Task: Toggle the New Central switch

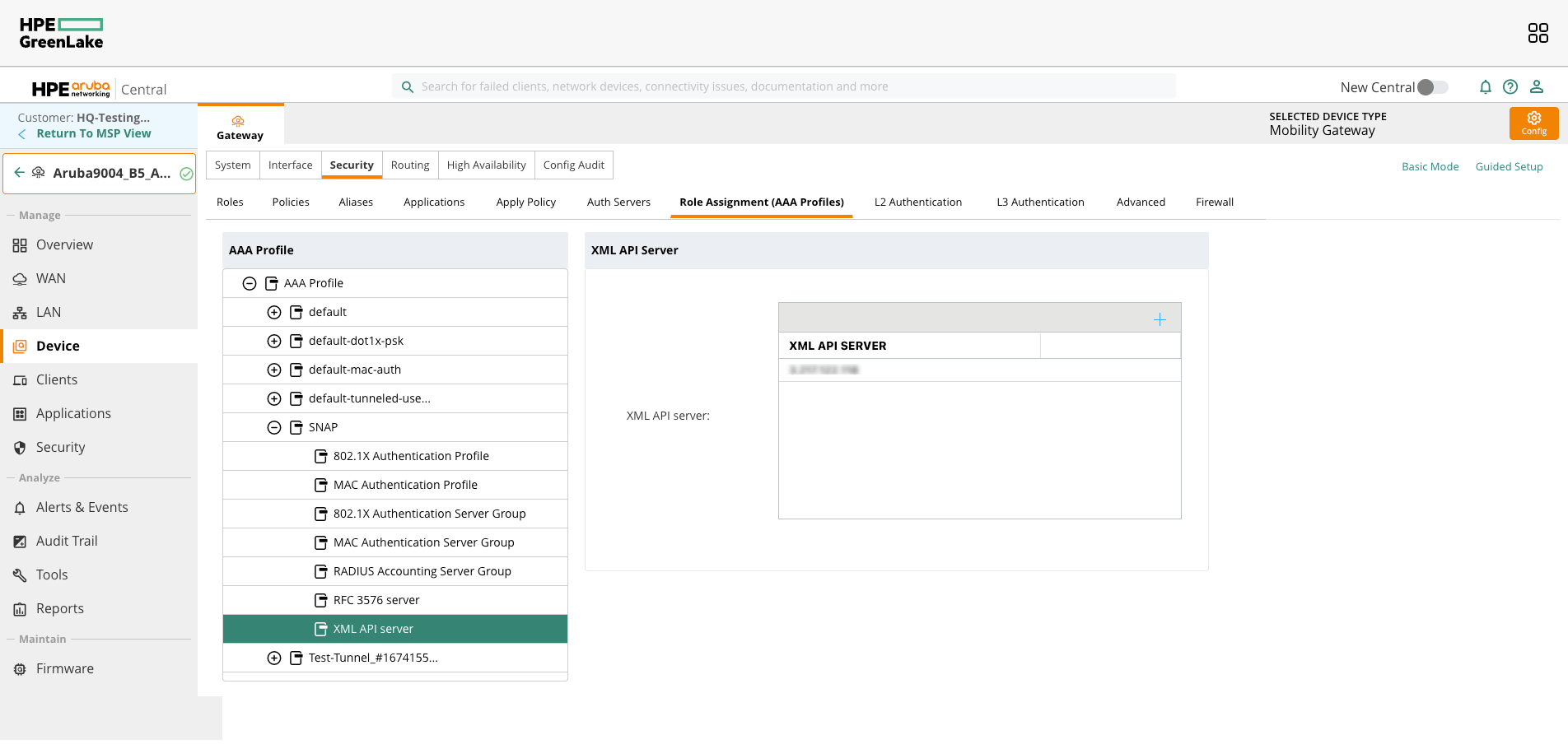Action: click(x=1432, y=87)
